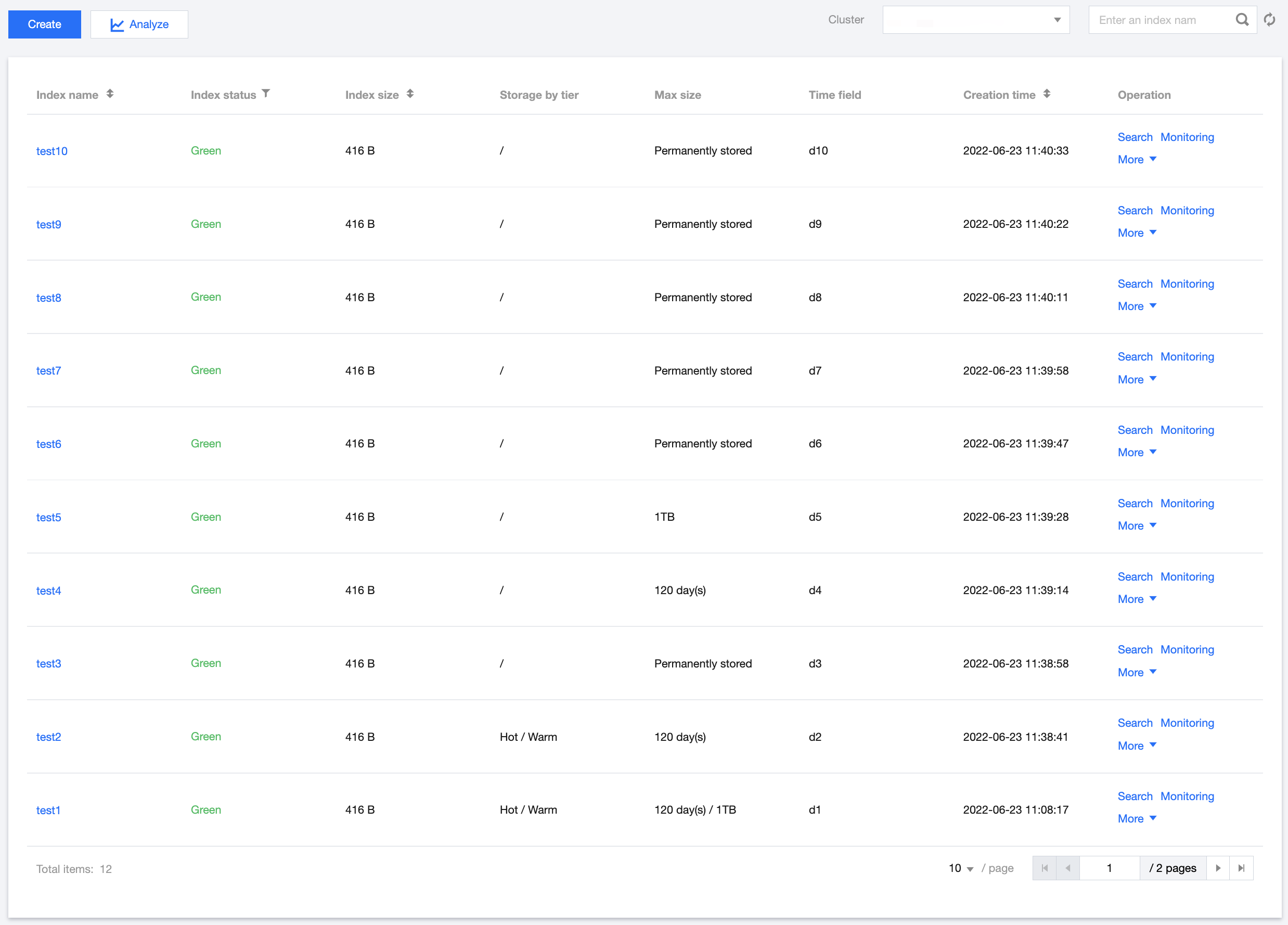Click the page number input box

point(1109,868)
